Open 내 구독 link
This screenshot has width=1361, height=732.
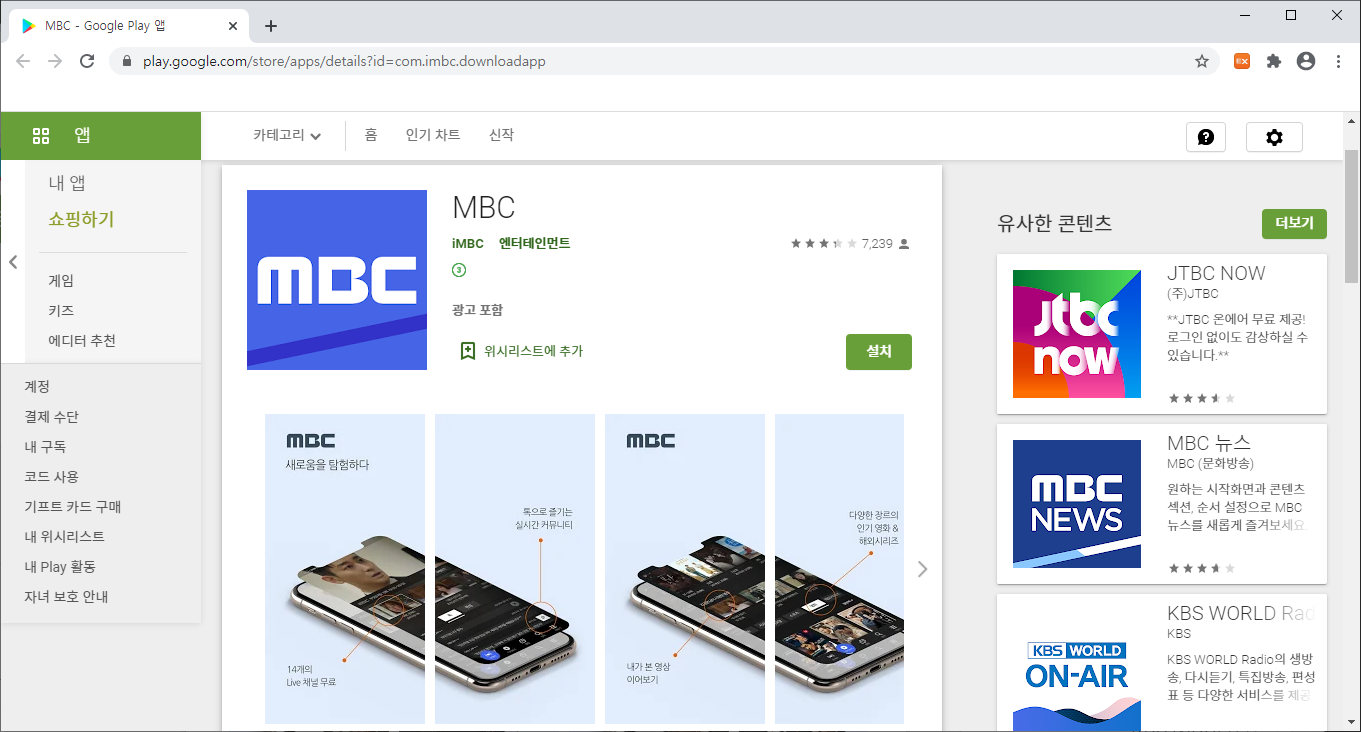[x=45, y=447]
